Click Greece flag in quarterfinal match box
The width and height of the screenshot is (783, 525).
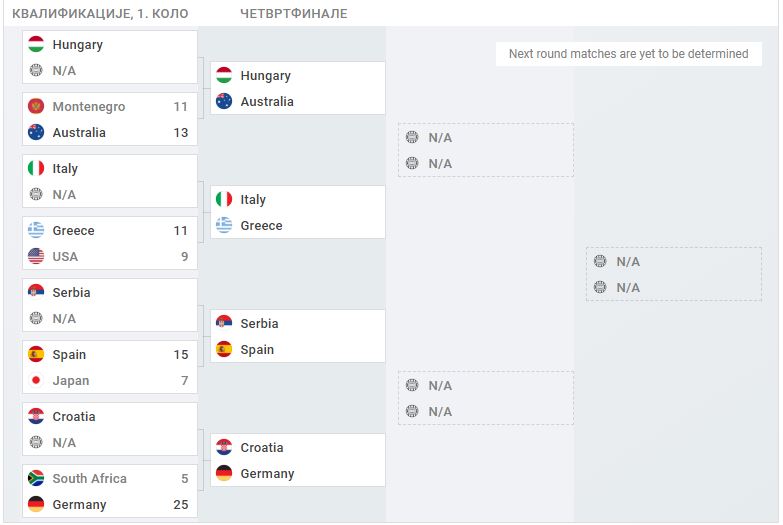[224, 225]
